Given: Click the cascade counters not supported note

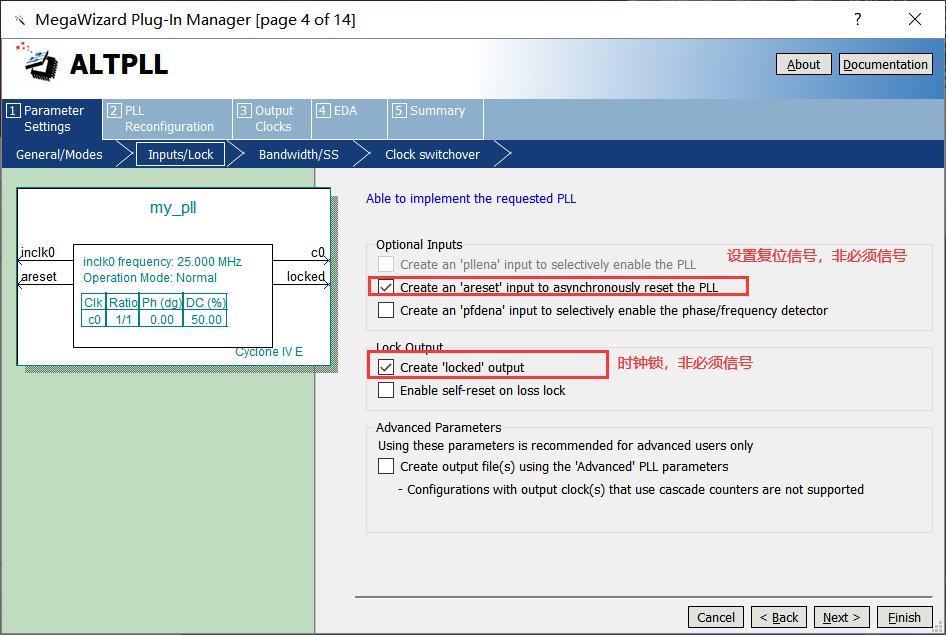Looking at the screenshot, I should tap(631, 489).
